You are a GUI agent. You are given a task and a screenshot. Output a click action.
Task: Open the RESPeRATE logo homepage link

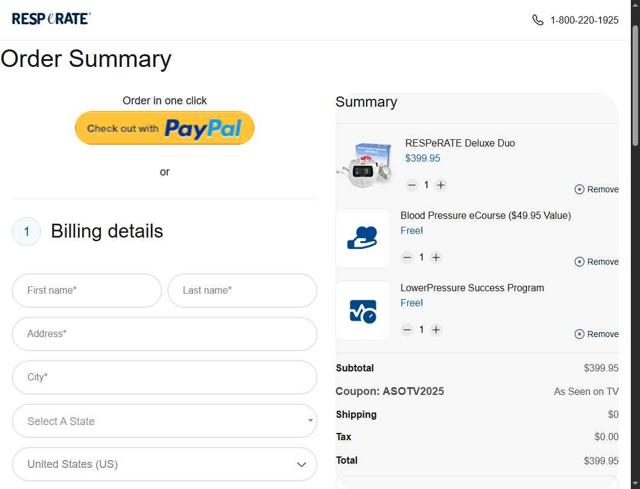click(51, 19)
